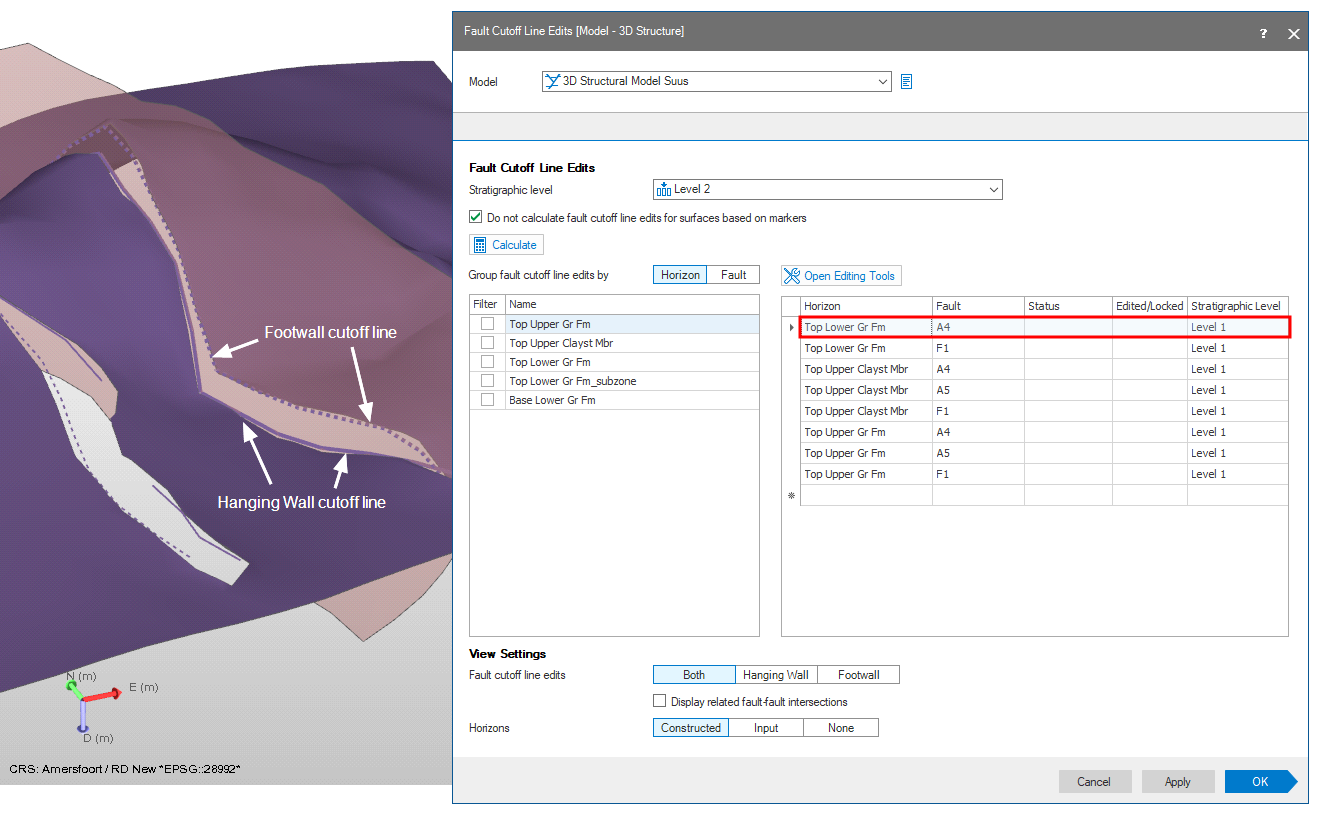Check filter box for Base Lower Gr Fm

487,400
